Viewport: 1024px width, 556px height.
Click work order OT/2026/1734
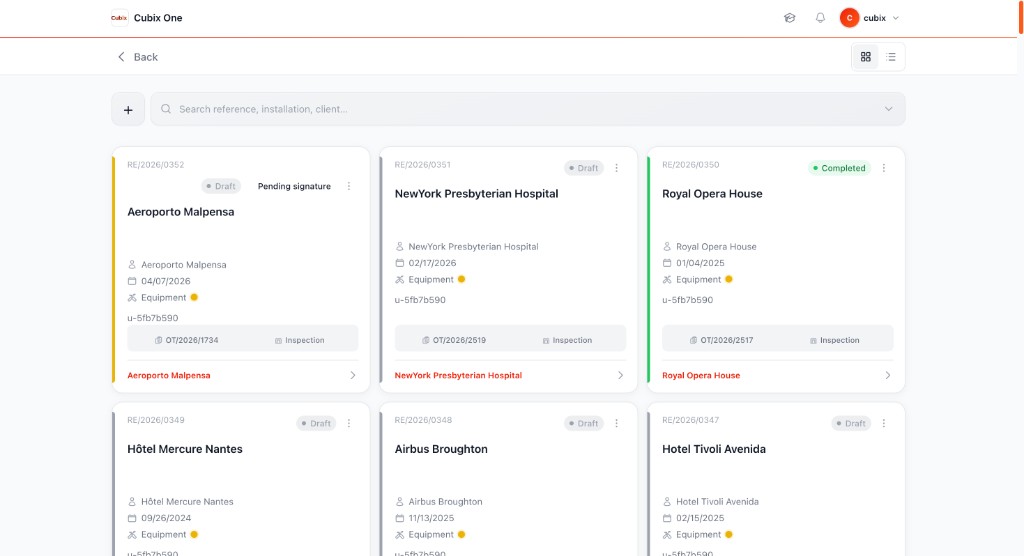click(186, 340)
